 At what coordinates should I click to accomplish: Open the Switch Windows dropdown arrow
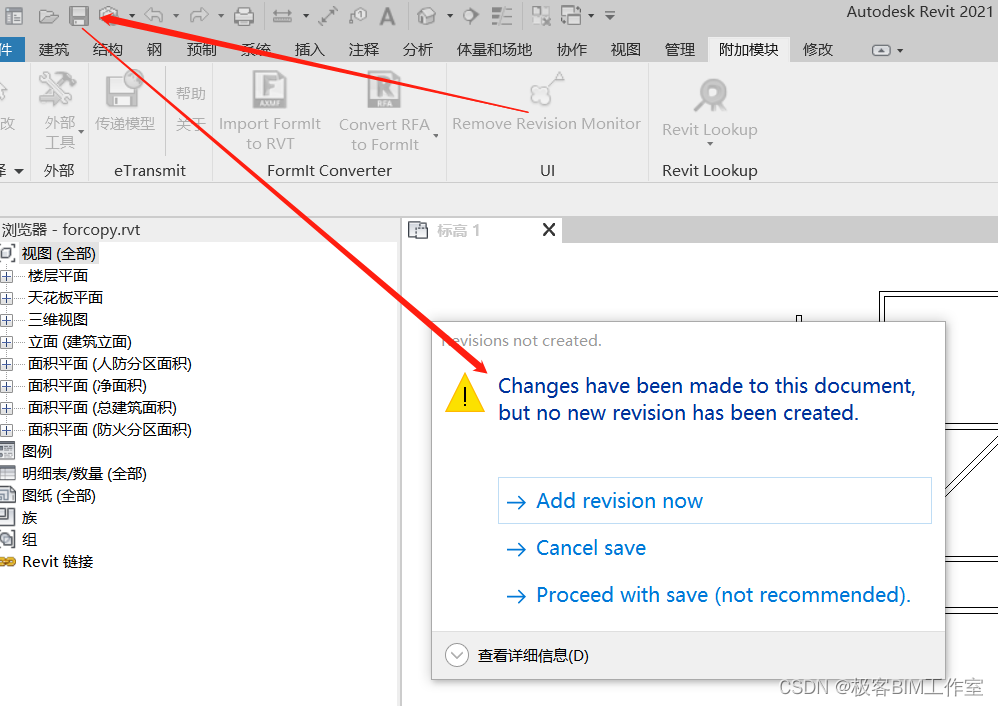click(591, 15)
